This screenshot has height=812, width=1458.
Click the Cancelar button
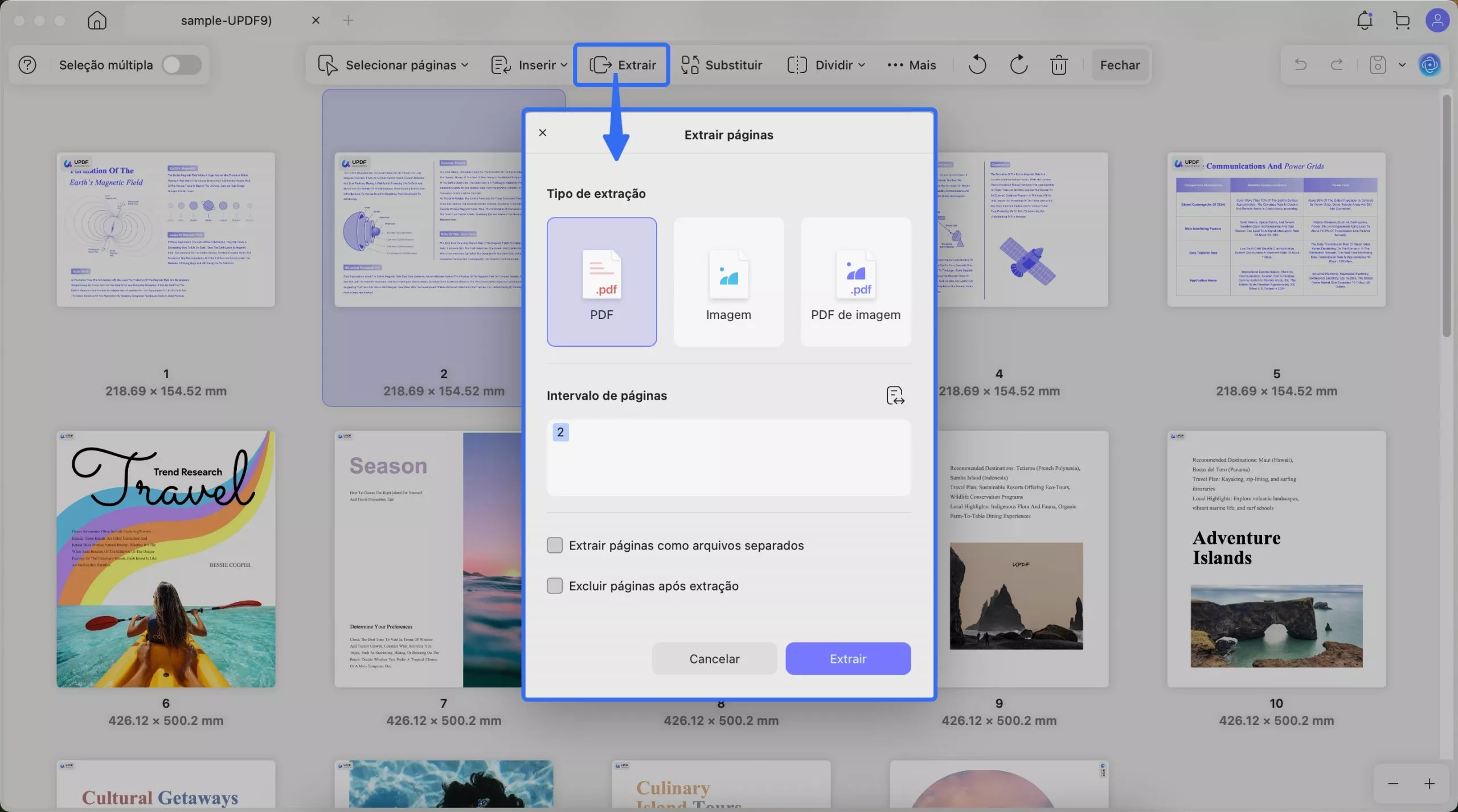(714, 659)
